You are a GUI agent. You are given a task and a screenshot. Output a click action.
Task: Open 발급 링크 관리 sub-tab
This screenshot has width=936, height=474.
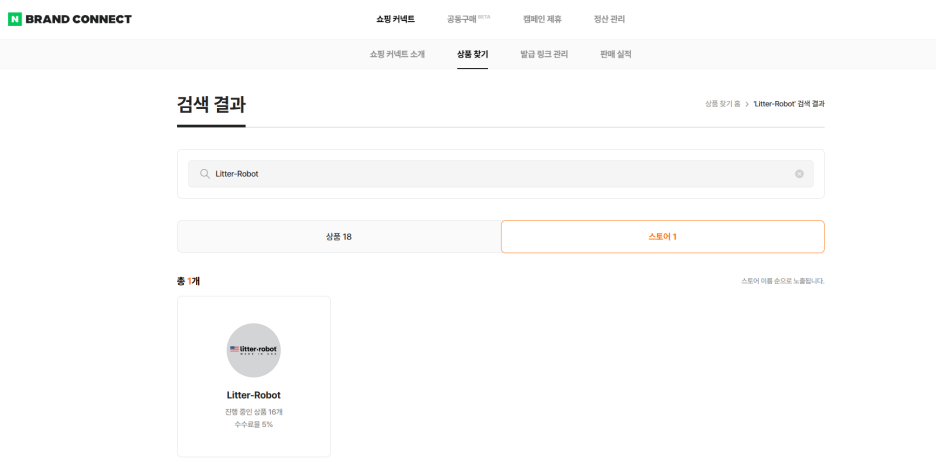(544, 54)
